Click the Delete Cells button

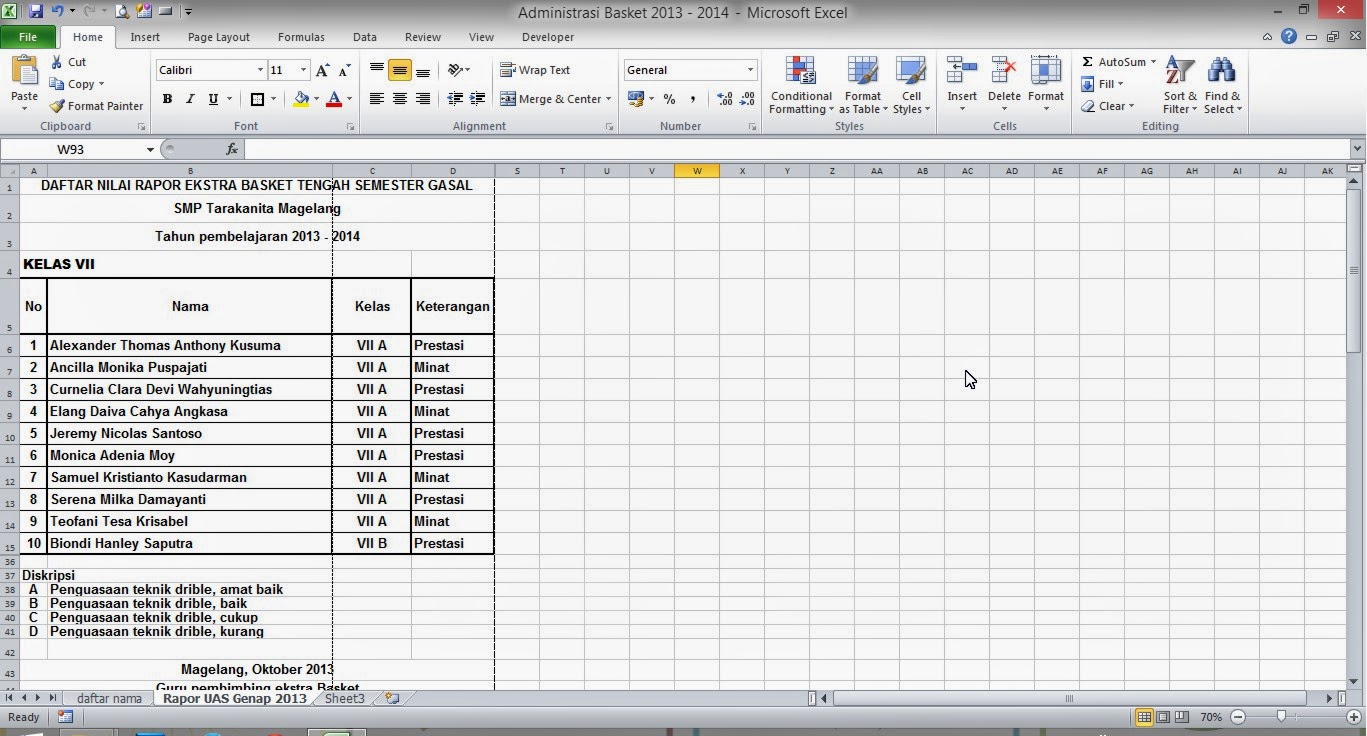(1003, 86)
